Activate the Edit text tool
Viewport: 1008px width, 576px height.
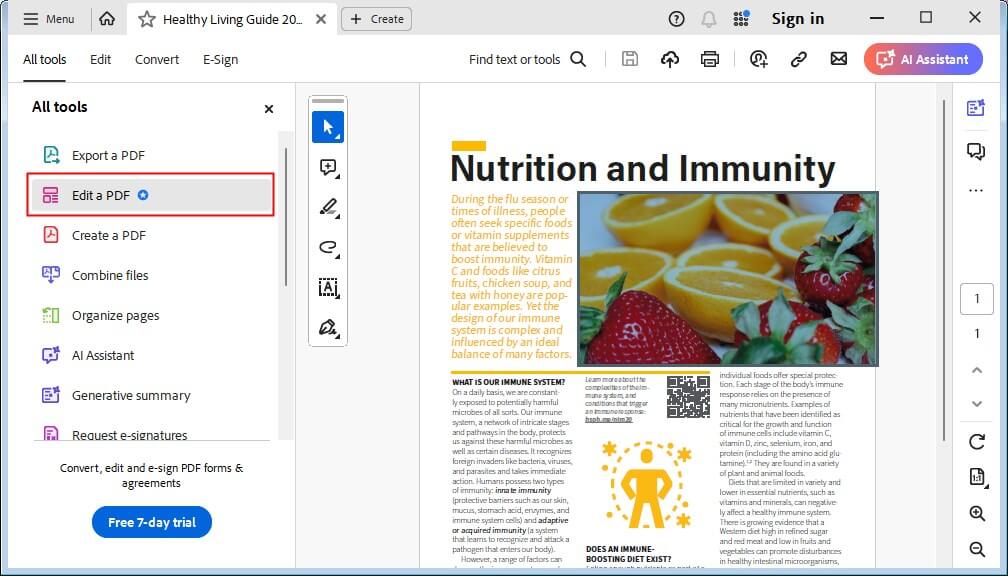pyautogui.click(x=327, y=287)
